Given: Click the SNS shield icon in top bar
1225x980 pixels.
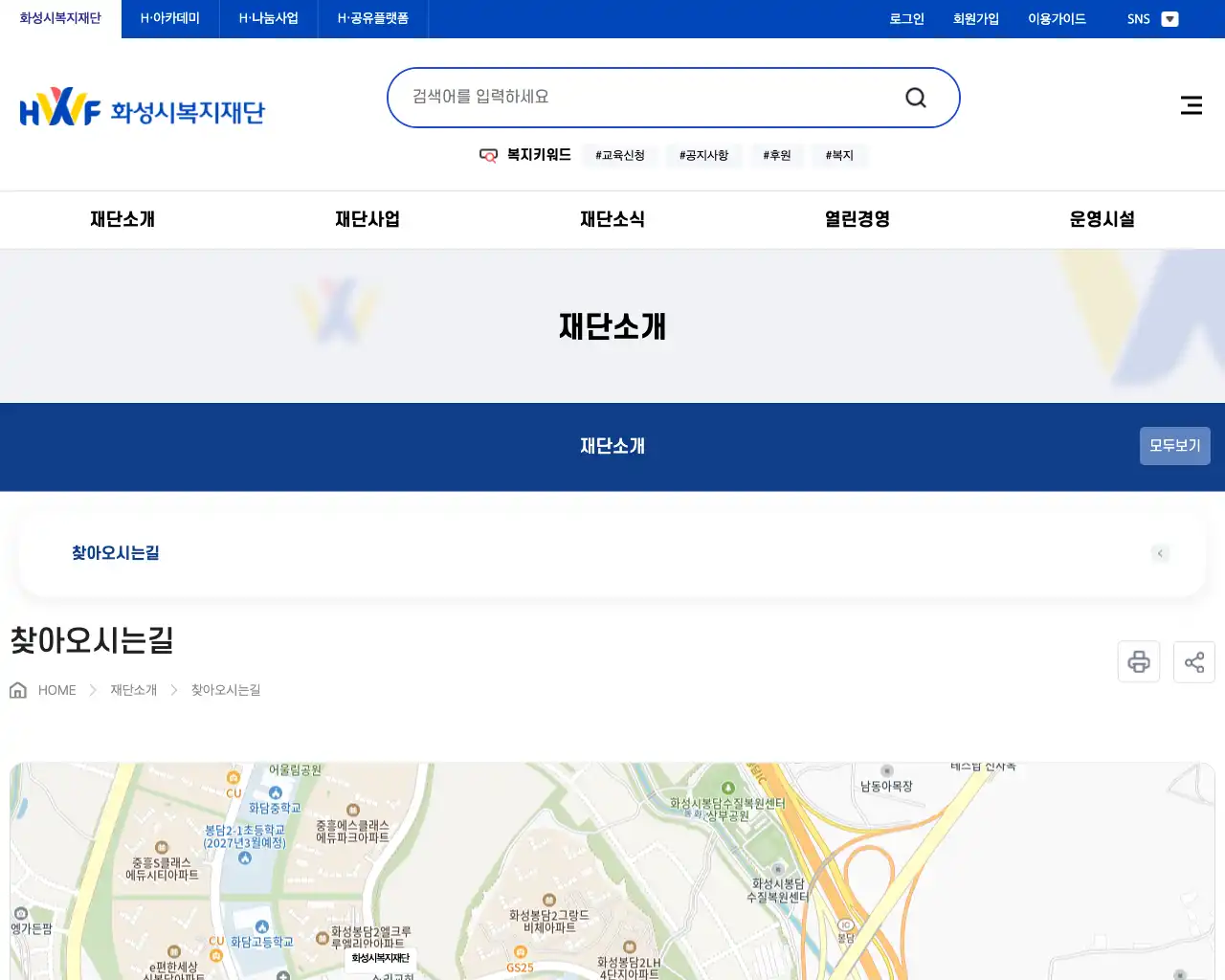Looking at the screenshot, I should point(1169,19).
